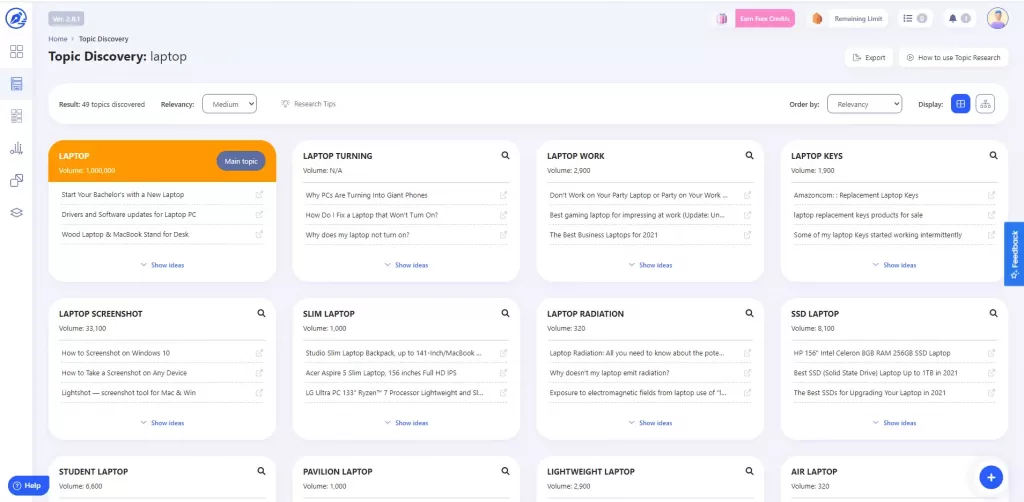Open 'laptop replacement keys products for sale'
1024x502 pixels.
click(858, 215)
